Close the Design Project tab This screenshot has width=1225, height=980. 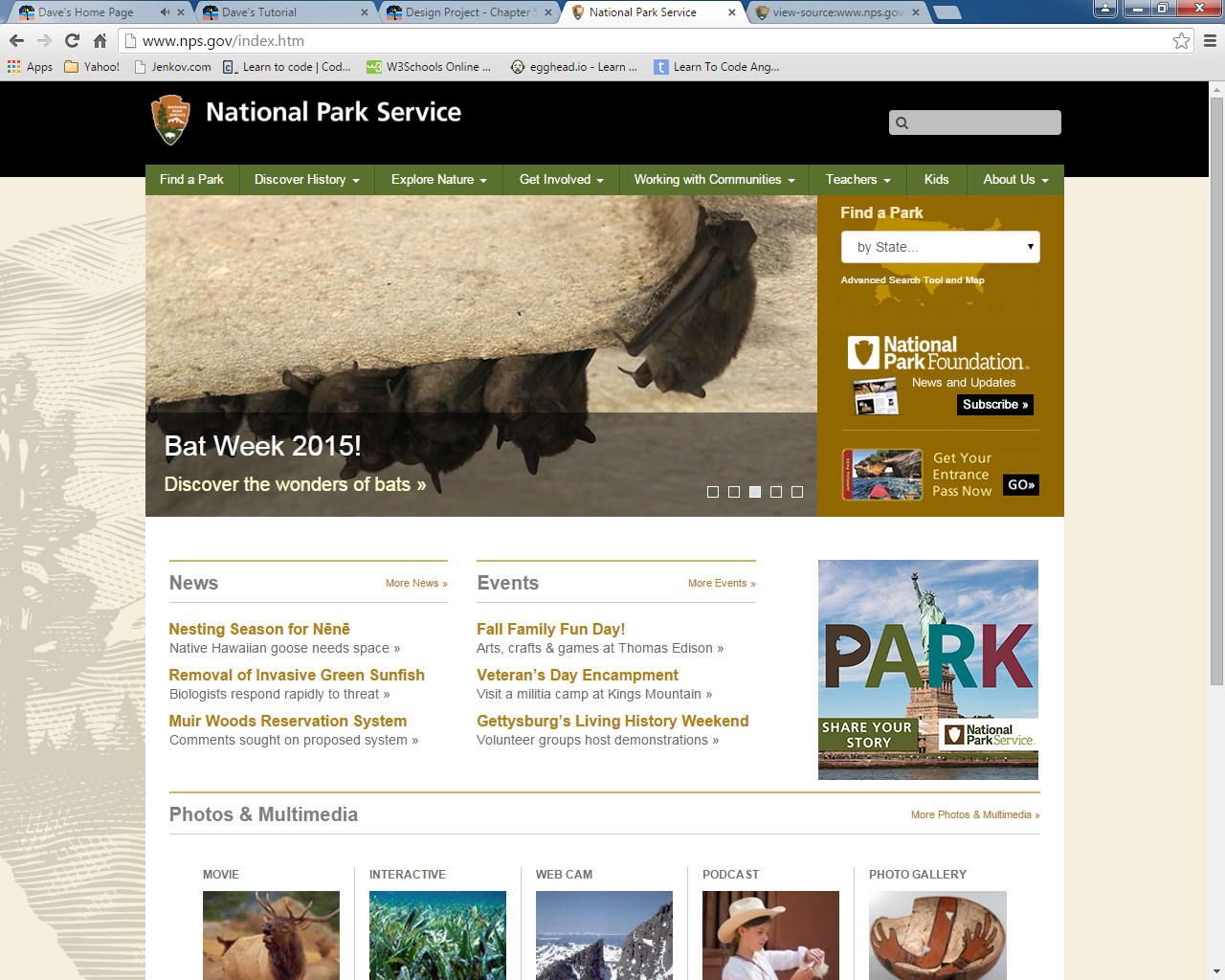pyautogui.click(x=548, y=12)
